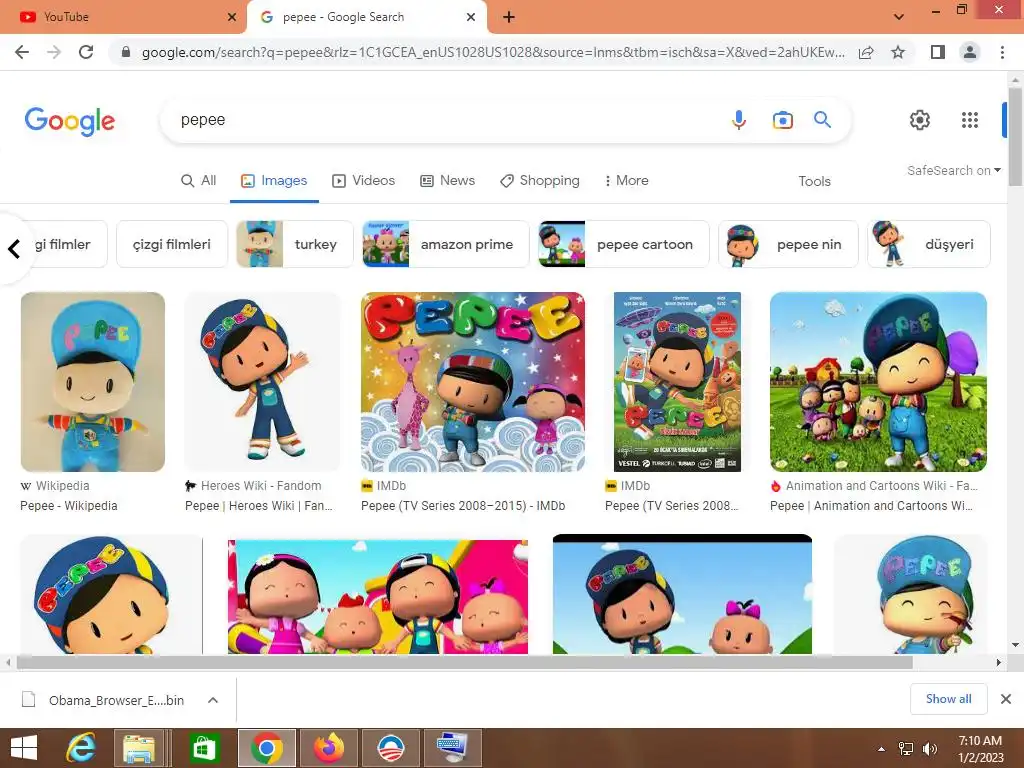Image resolution: width=1024 pixels, height=768 pixels.
Task: Share this page via the share icon
Action: coord(866,52)
